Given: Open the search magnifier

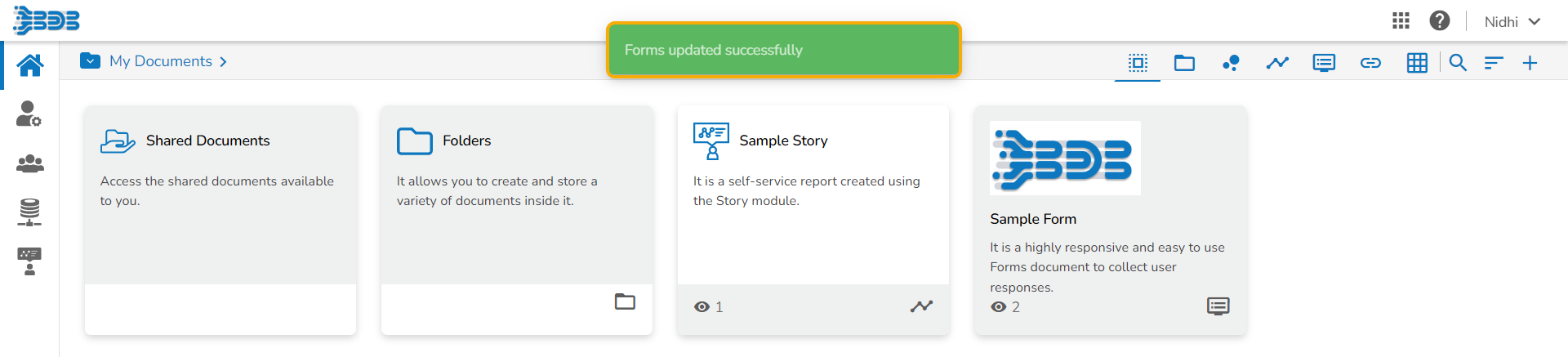Looking at the screenshot, I should 1458,63.
